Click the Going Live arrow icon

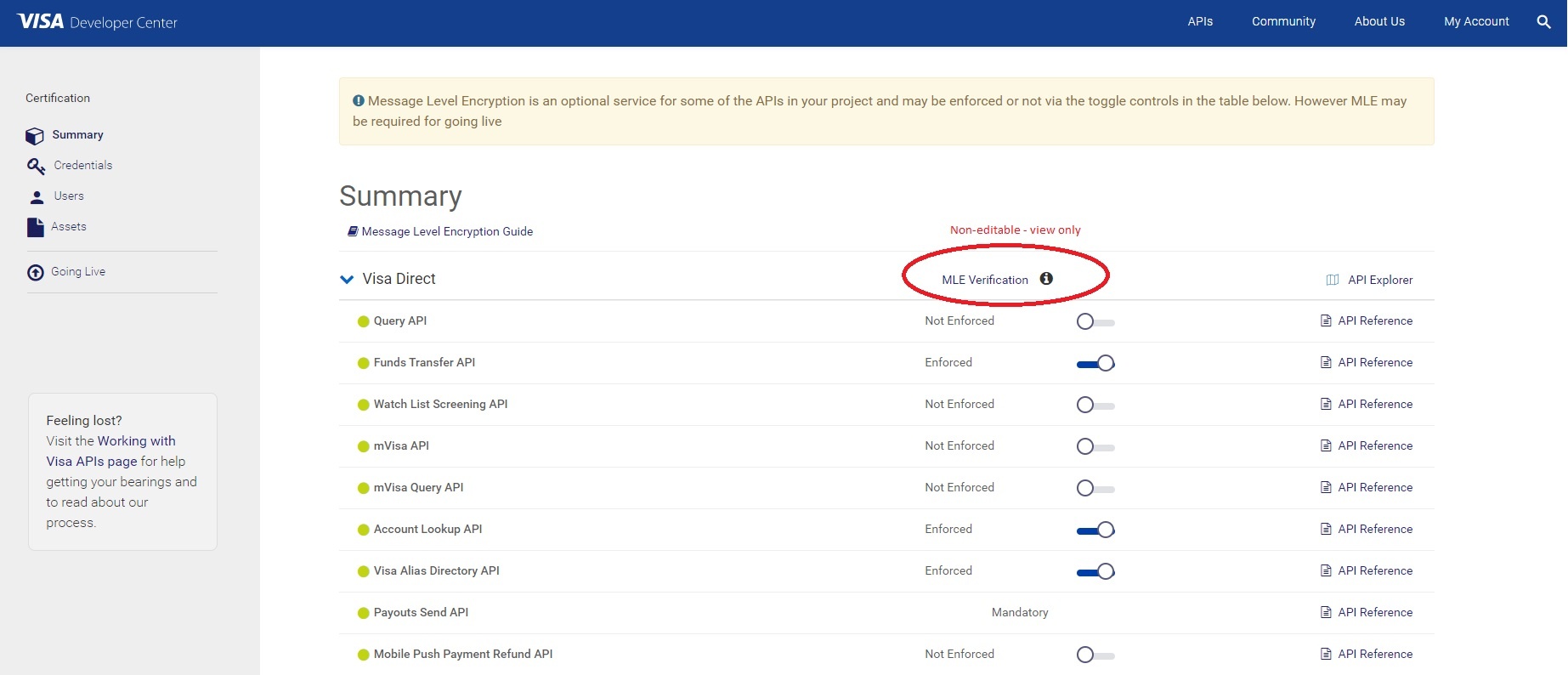[x=36, y=273]
